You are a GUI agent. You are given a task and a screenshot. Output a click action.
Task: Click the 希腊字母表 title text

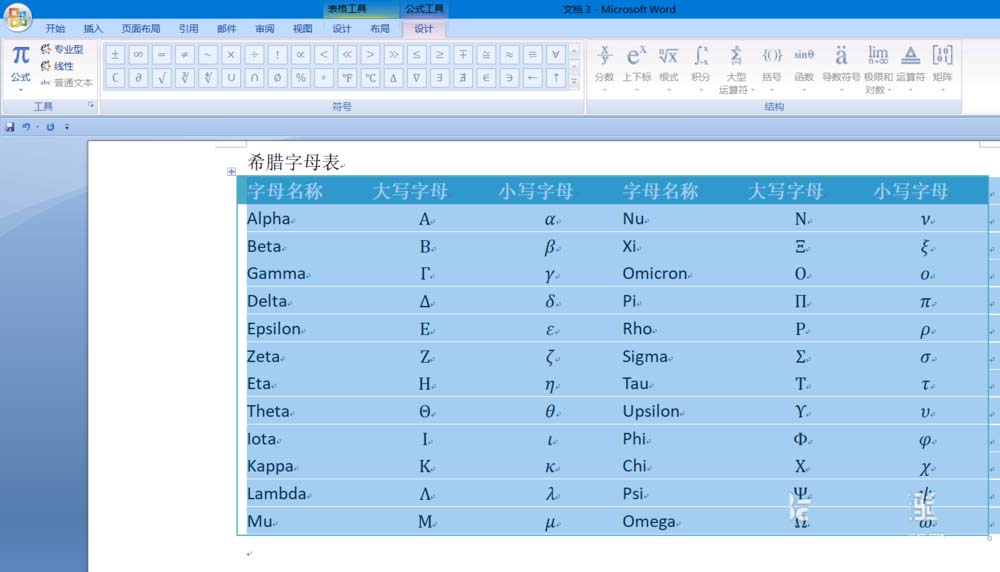[293, 162]
